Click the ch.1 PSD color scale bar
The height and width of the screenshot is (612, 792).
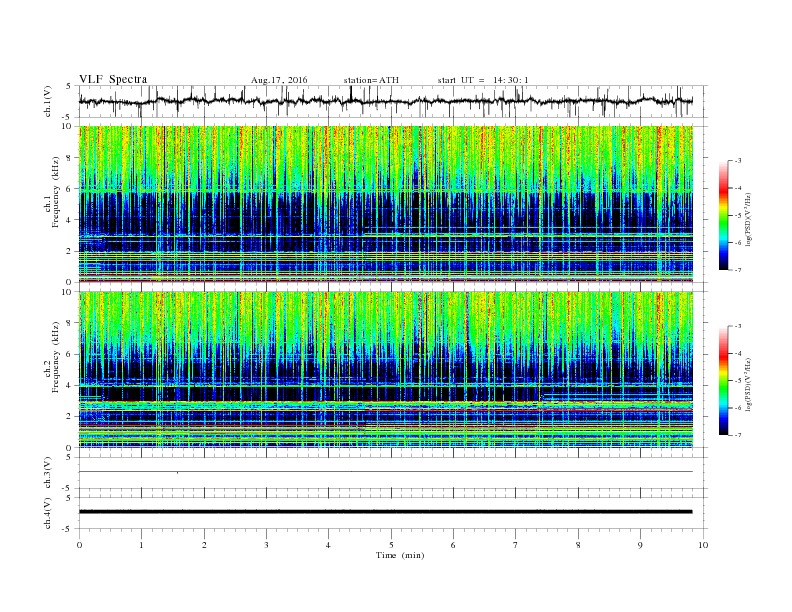tap(723, 215)
